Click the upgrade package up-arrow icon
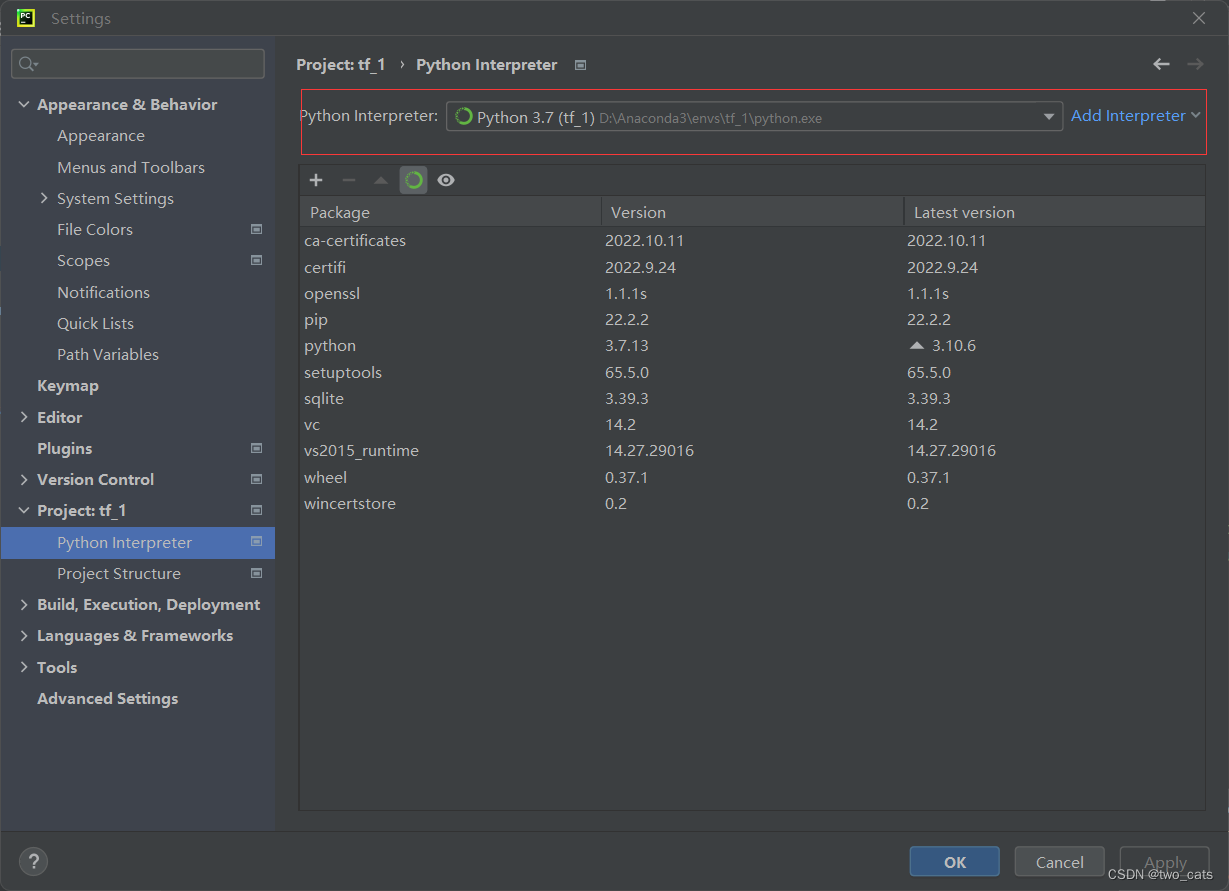Image resolution: width=1229 pixels, height=891 pixels. (x=381, y=180)
